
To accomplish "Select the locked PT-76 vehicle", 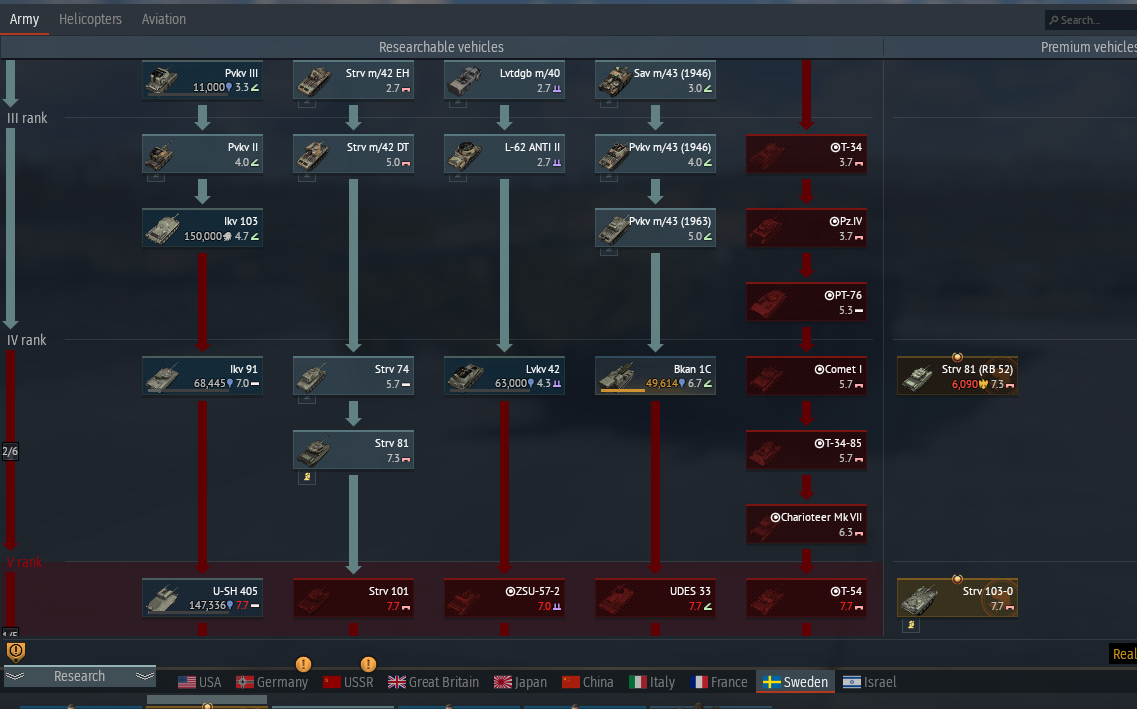I will 806,302.
